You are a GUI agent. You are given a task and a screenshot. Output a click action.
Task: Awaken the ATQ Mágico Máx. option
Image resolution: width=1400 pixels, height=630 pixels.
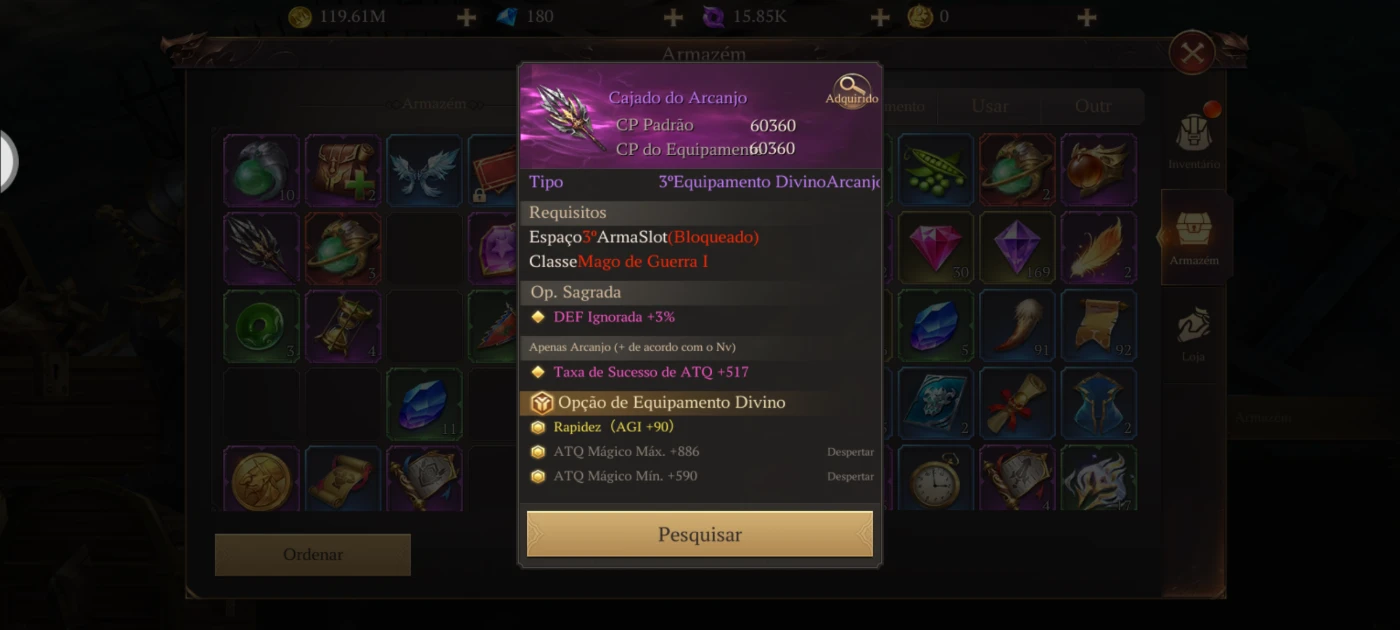pos(850,452)
